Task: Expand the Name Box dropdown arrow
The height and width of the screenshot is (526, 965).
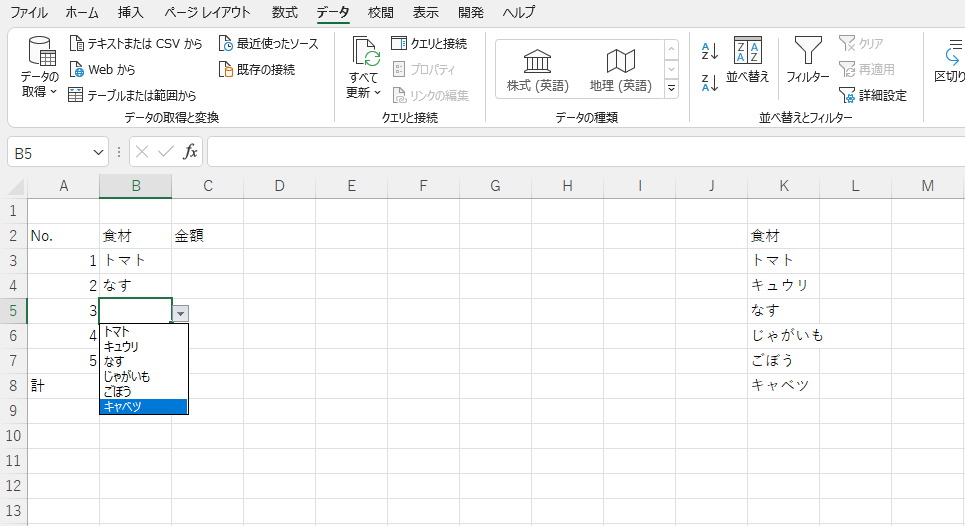Action: pyautogui.click(x=98, y=153)
